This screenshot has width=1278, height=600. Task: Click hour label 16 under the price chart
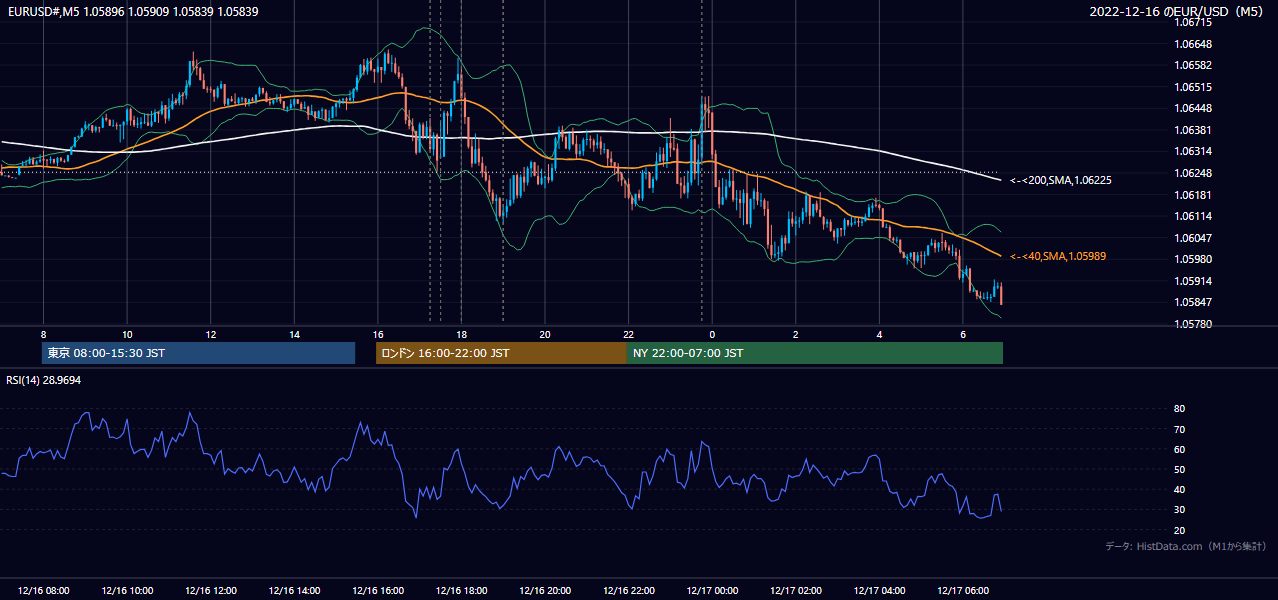(x=378, y=334)
